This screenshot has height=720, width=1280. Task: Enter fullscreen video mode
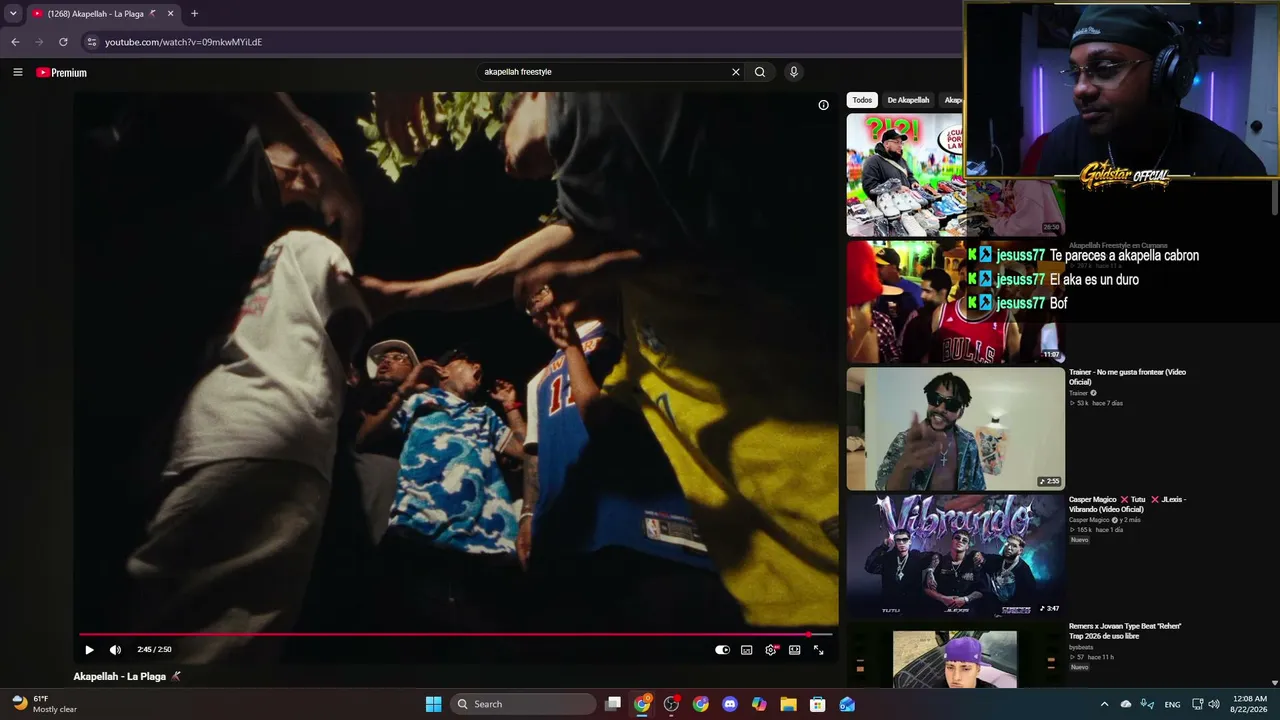click(818, 650)
